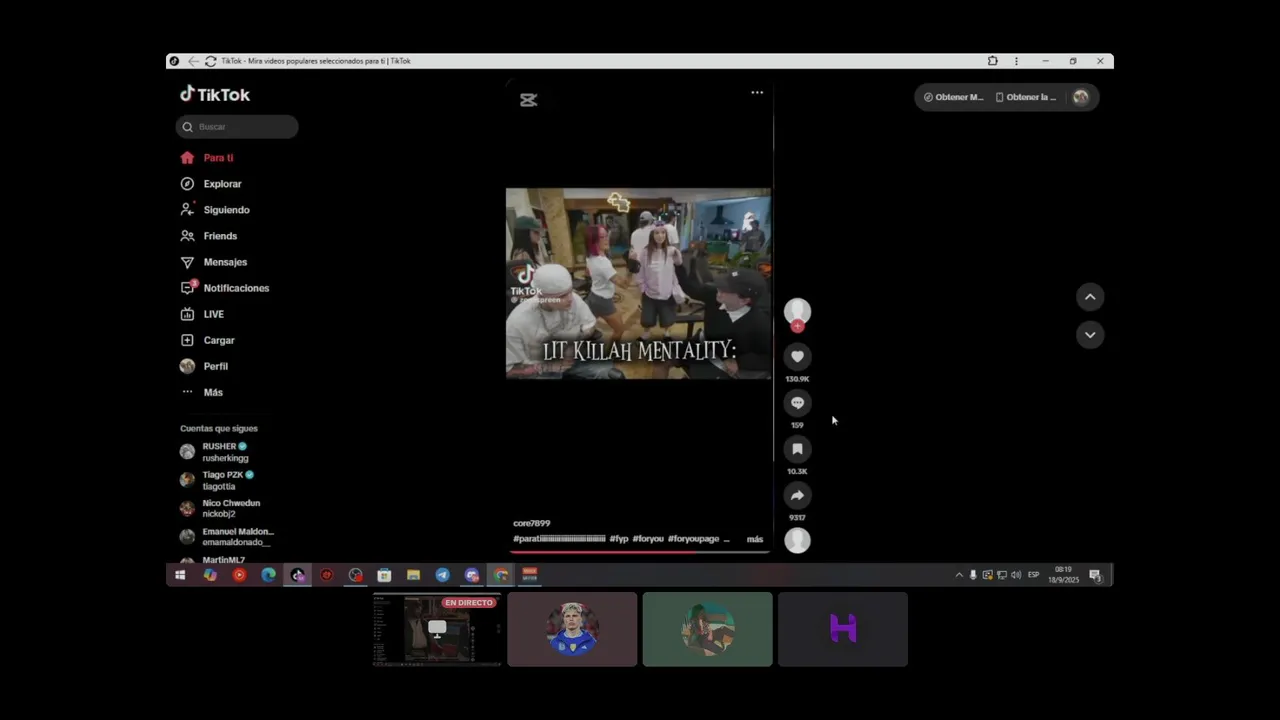Expand the Más menu in sidebar

coord(202,392)
